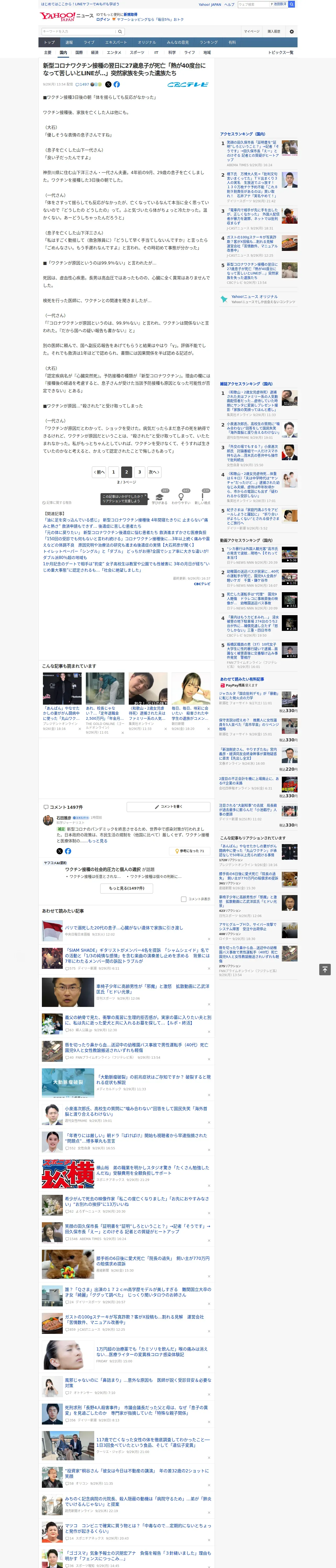
Task: Dismiss the 「あんぱん」やなせたかし recommended card
Action: click(x=79, y=729)
